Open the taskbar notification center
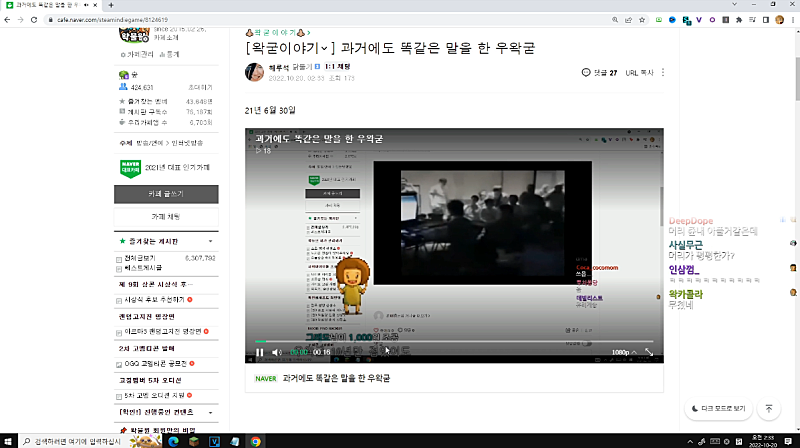The width and height of the screenshot is (800, 448). click(788, 441)
